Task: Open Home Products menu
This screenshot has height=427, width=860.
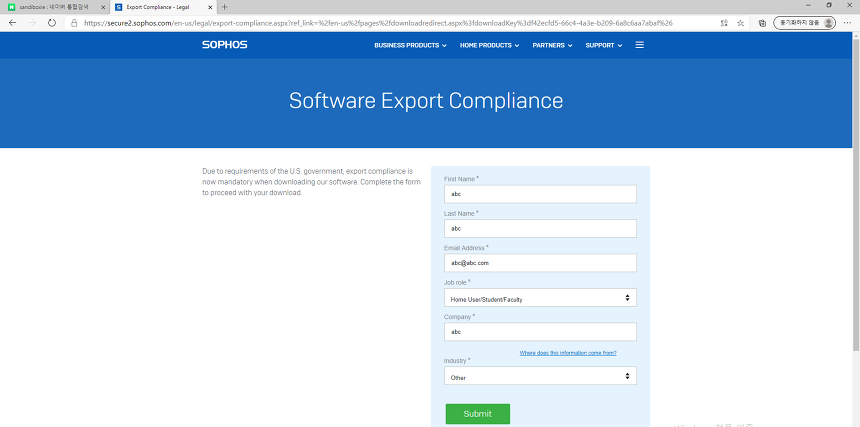Action: (x=489, y=45)
